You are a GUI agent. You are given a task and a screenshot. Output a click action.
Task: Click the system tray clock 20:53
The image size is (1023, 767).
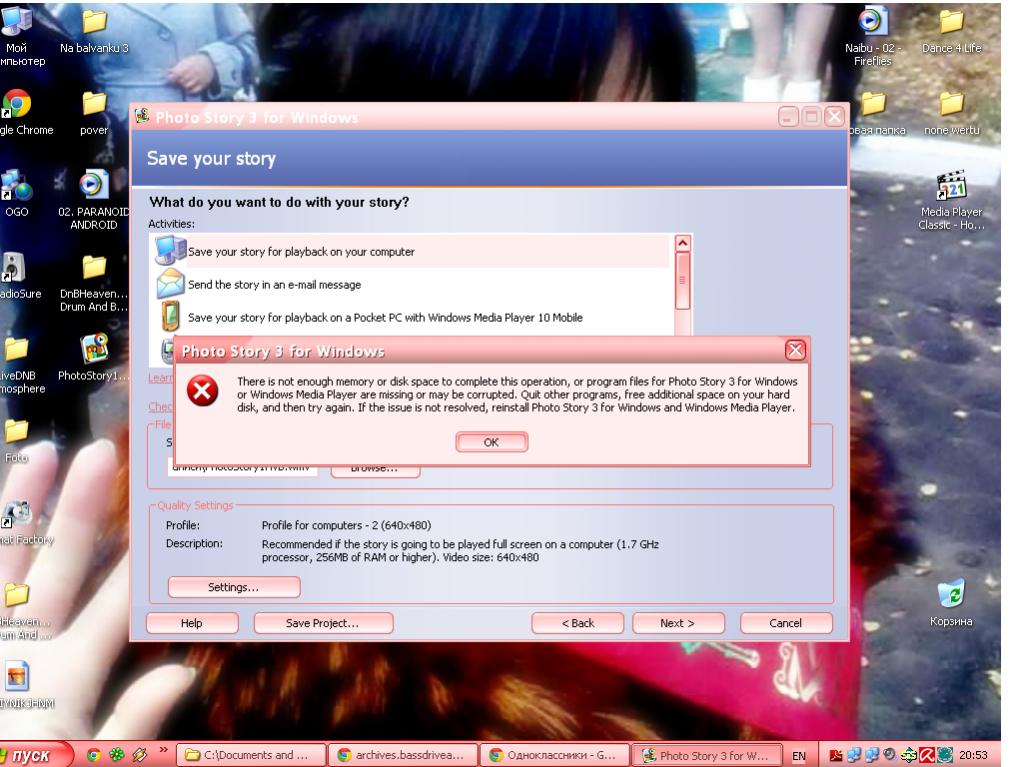tap(973, 755)
